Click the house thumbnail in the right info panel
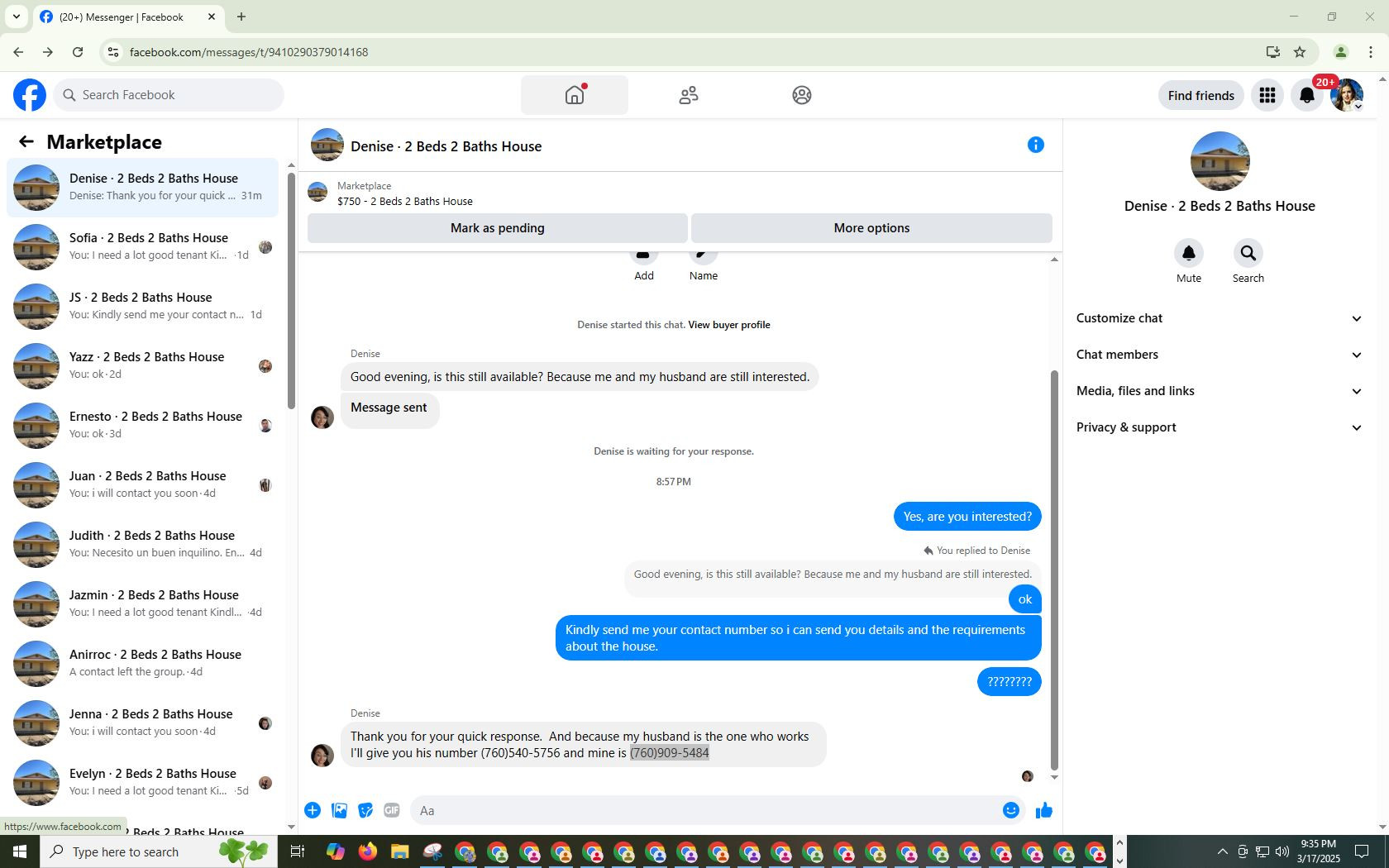 pyautogui.click(x=1220, y=161)
